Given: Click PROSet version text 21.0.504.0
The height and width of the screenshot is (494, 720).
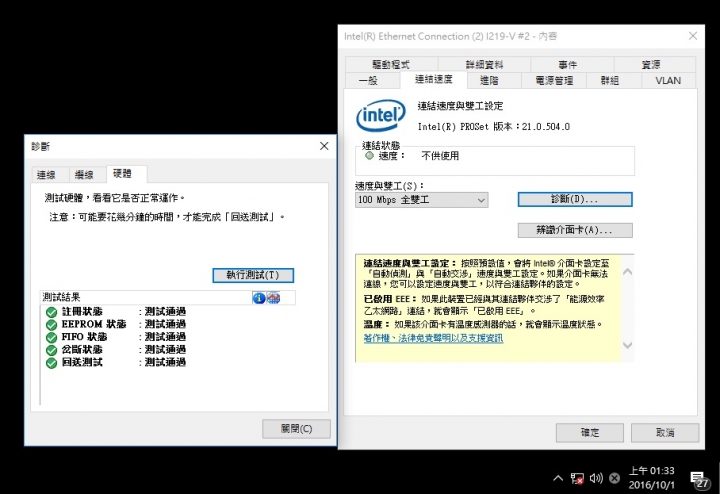Looking at the screenshot, I should pyautogui.click(x=546, y=127).
